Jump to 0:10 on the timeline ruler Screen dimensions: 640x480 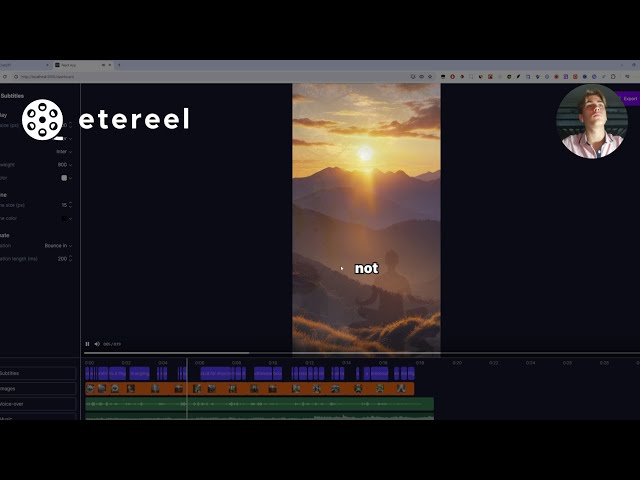pos(273,363)
